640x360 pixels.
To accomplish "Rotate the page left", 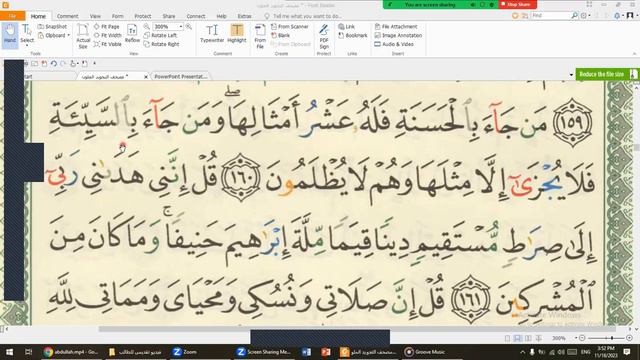I will 160,36.
